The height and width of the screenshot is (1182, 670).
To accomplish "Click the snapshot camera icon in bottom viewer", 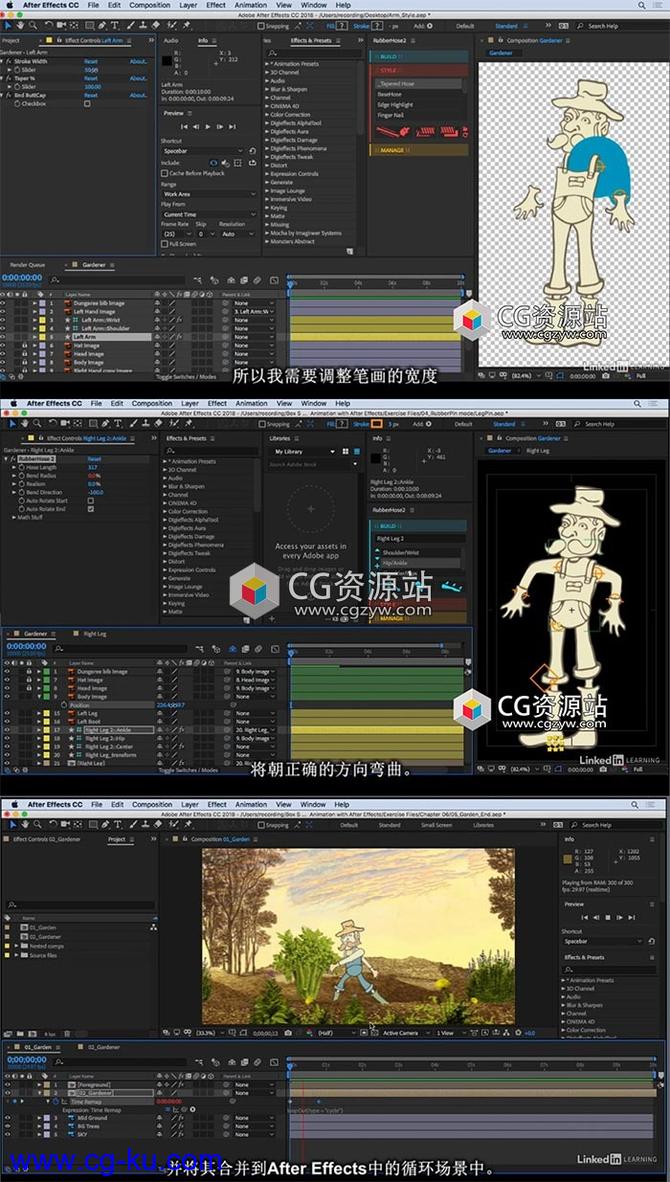I will click(x=288, y=1033).
